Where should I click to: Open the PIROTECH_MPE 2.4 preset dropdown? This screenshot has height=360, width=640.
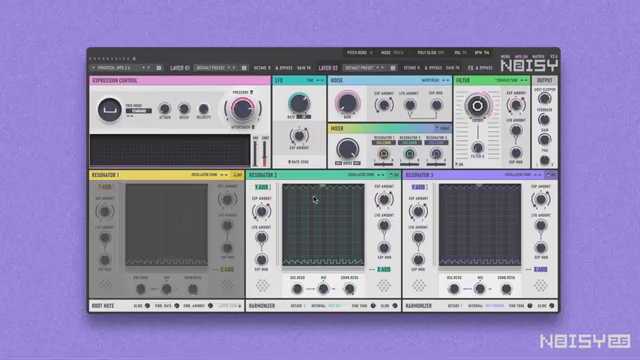[x=117, y=68]
